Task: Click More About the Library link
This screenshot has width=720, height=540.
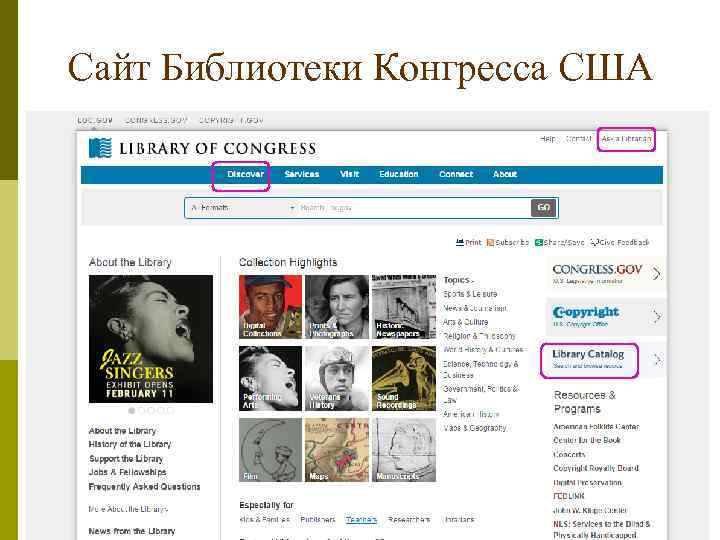Action: click(x=128, y=509)
